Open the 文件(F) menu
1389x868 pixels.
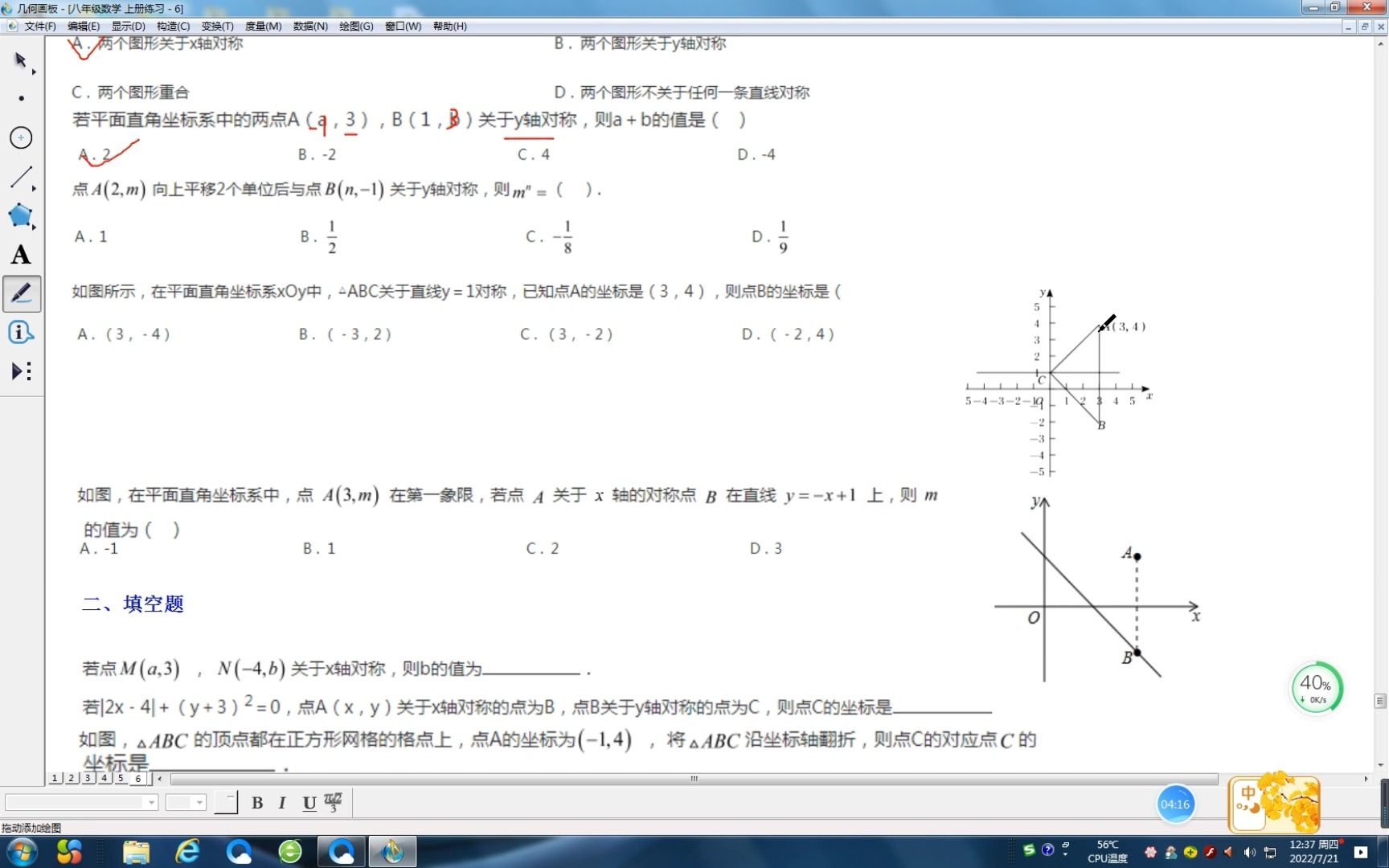point(40,26)
